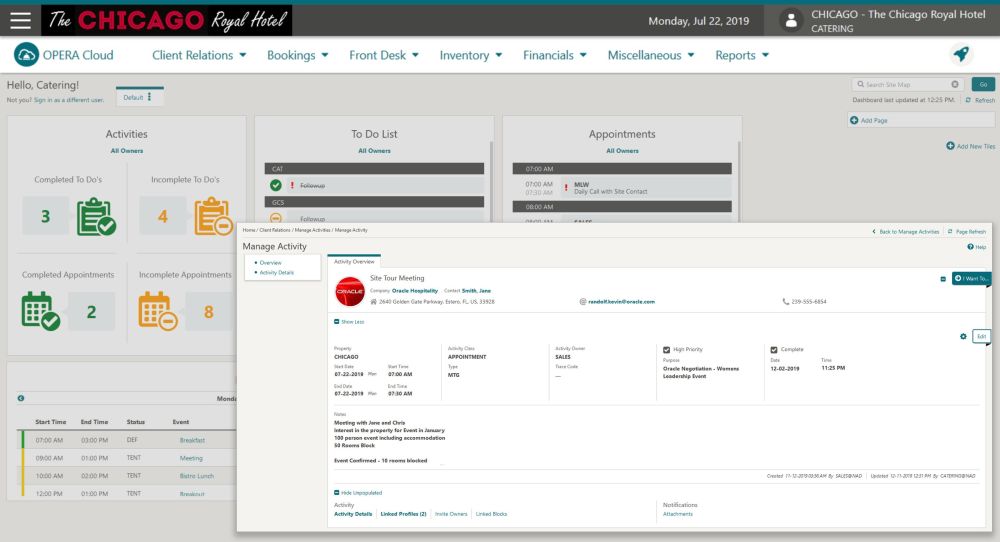This screenshot has width=1000, height=542.
Task: Toggle the Complete checkbox
Action: (774, 349)
